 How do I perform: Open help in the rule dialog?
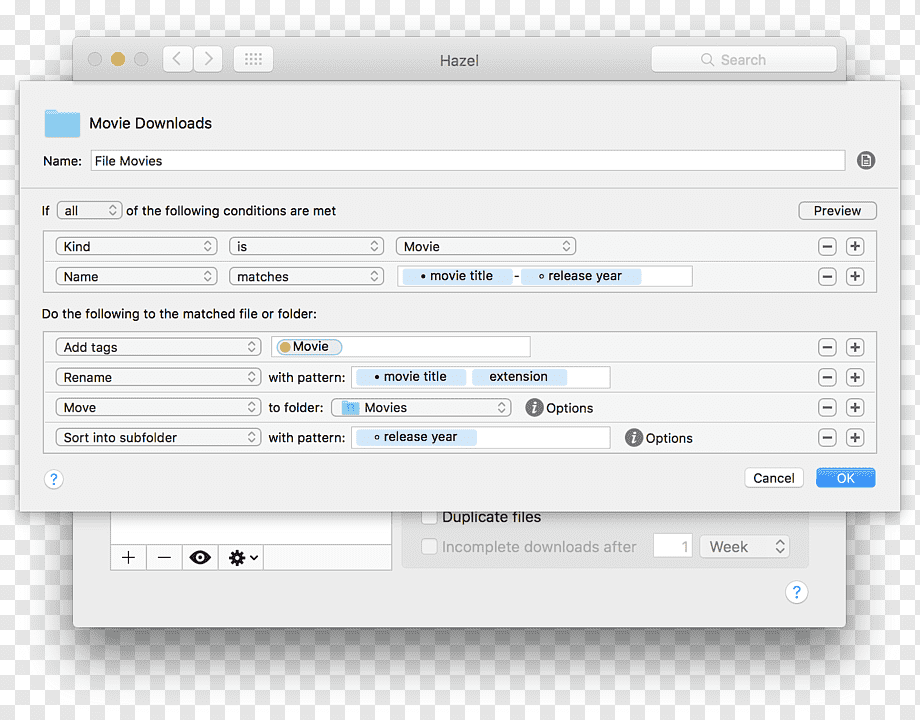53,479
